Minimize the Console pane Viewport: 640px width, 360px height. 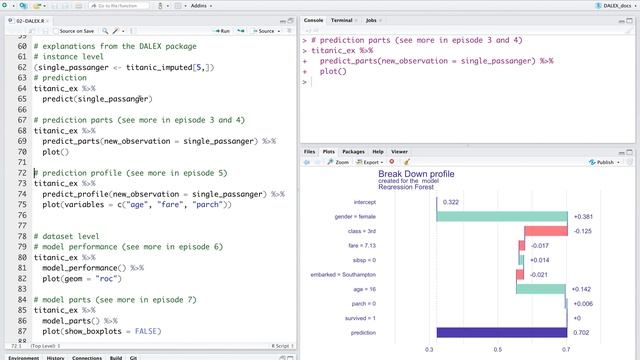tap(622, 21)
